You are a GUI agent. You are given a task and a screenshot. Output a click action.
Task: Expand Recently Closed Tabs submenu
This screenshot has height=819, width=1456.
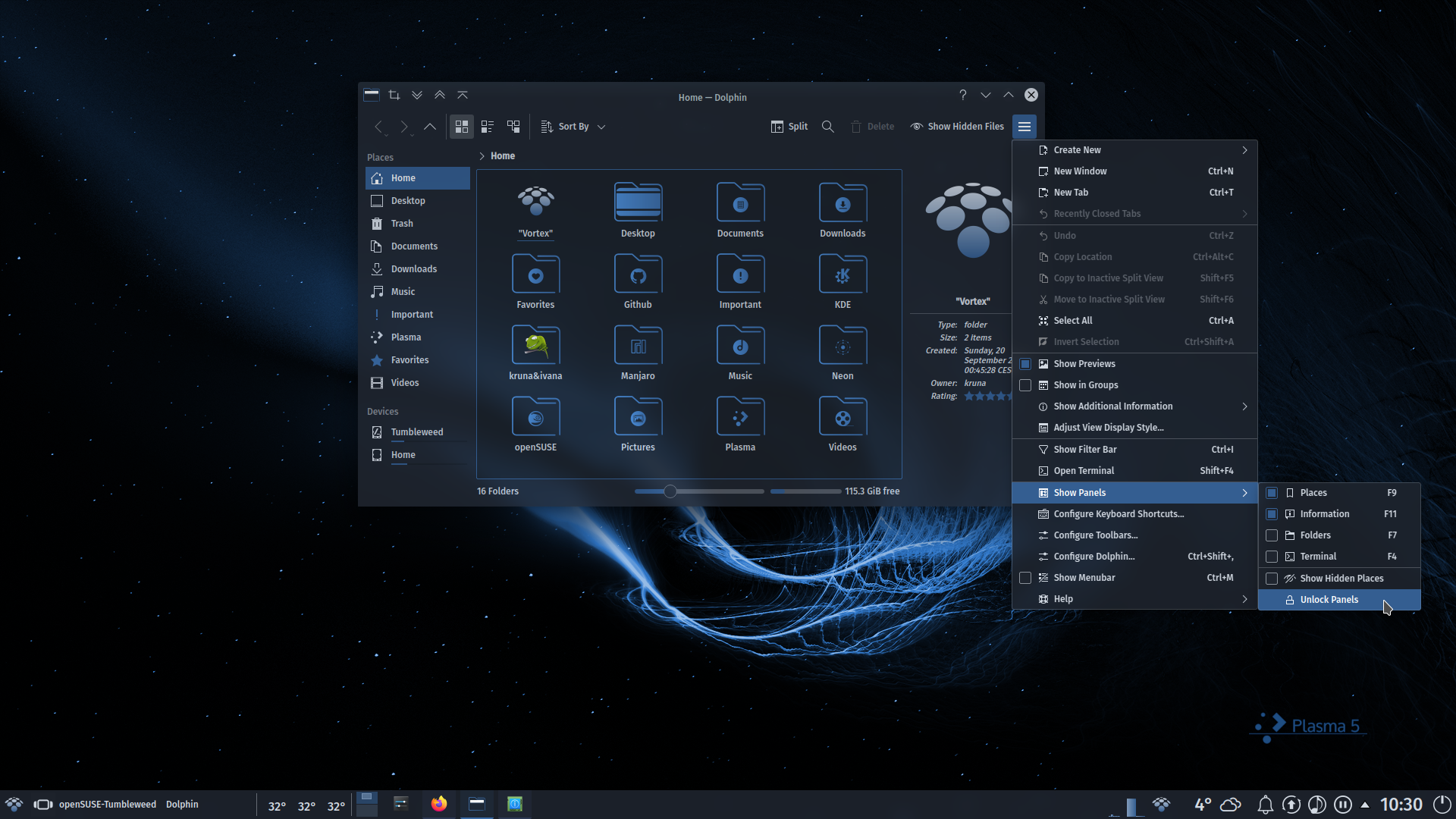1134,214
